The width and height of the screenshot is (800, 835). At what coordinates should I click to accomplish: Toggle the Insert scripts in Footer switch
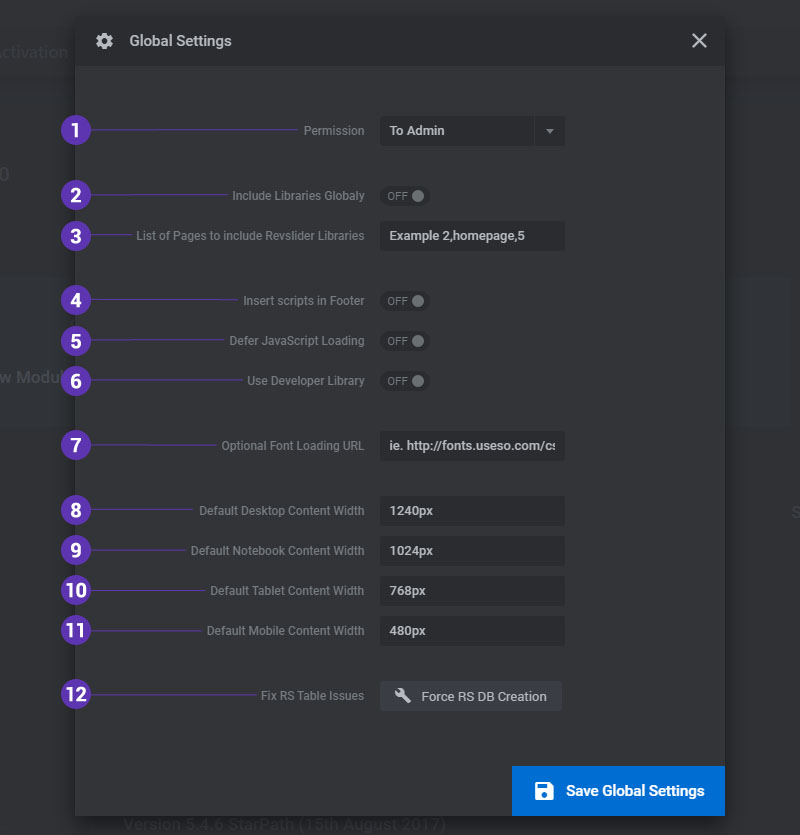point(404,301)
